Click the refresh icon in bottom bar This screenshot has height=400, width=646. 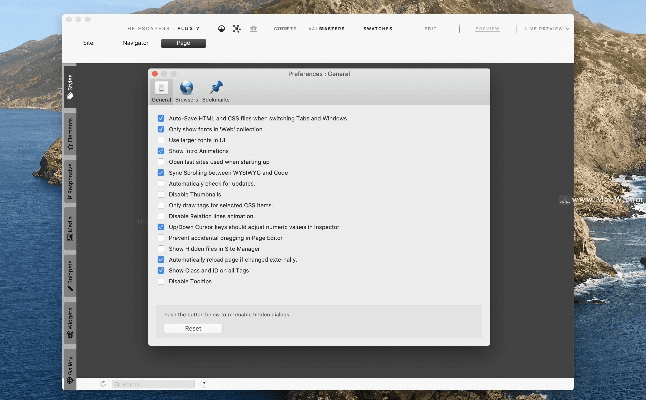point(103,384)
